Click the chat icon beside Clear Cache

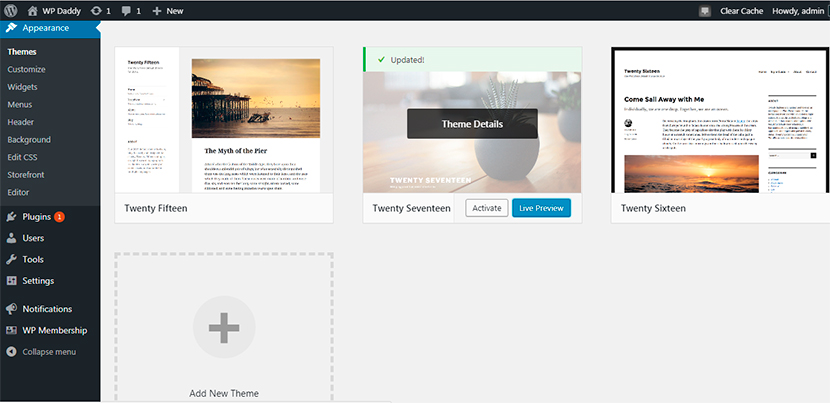tap(705, 11)
